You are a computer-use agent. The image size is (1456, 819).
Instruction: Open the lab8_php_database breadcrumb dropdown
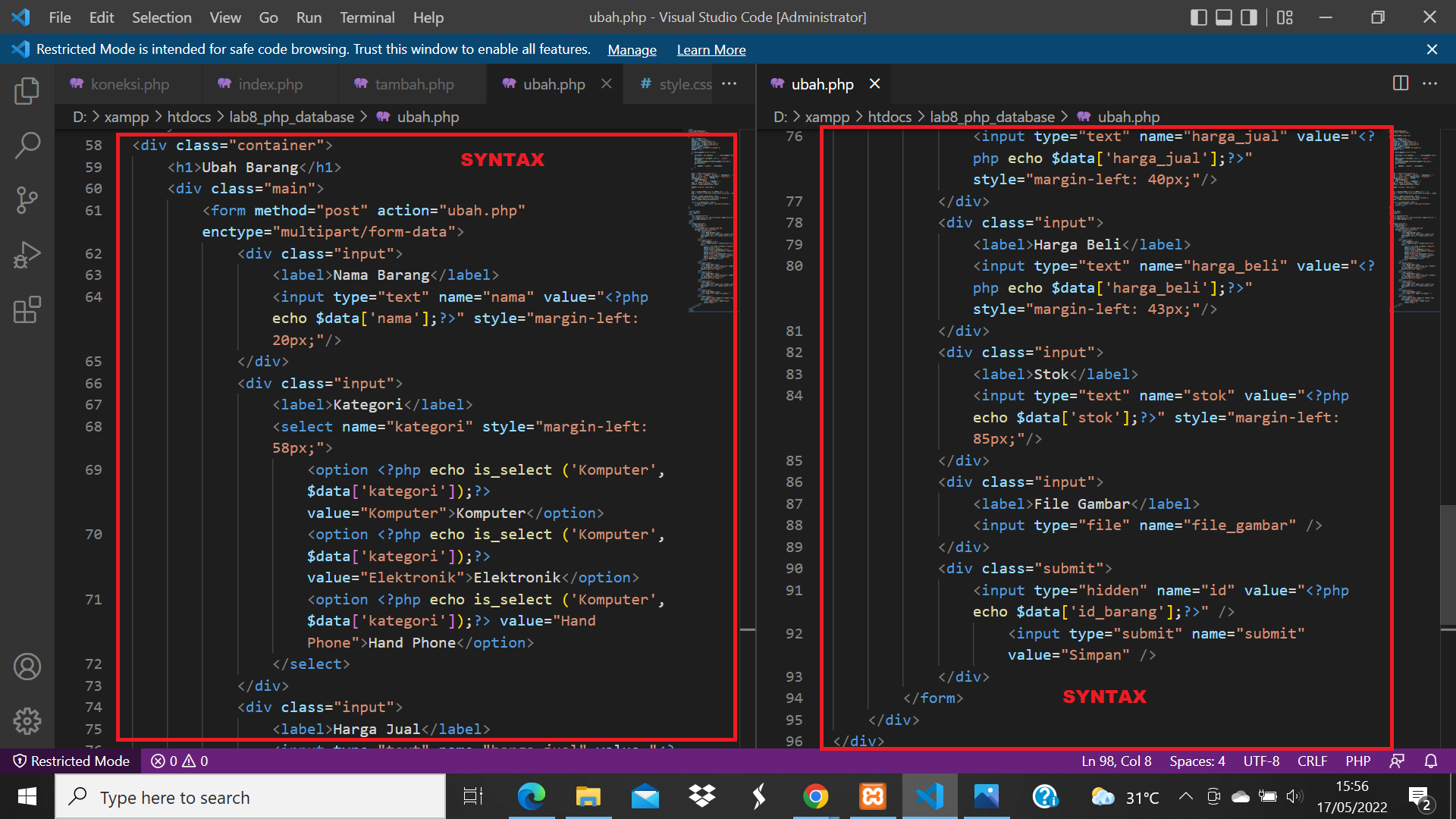click(293, 117)
